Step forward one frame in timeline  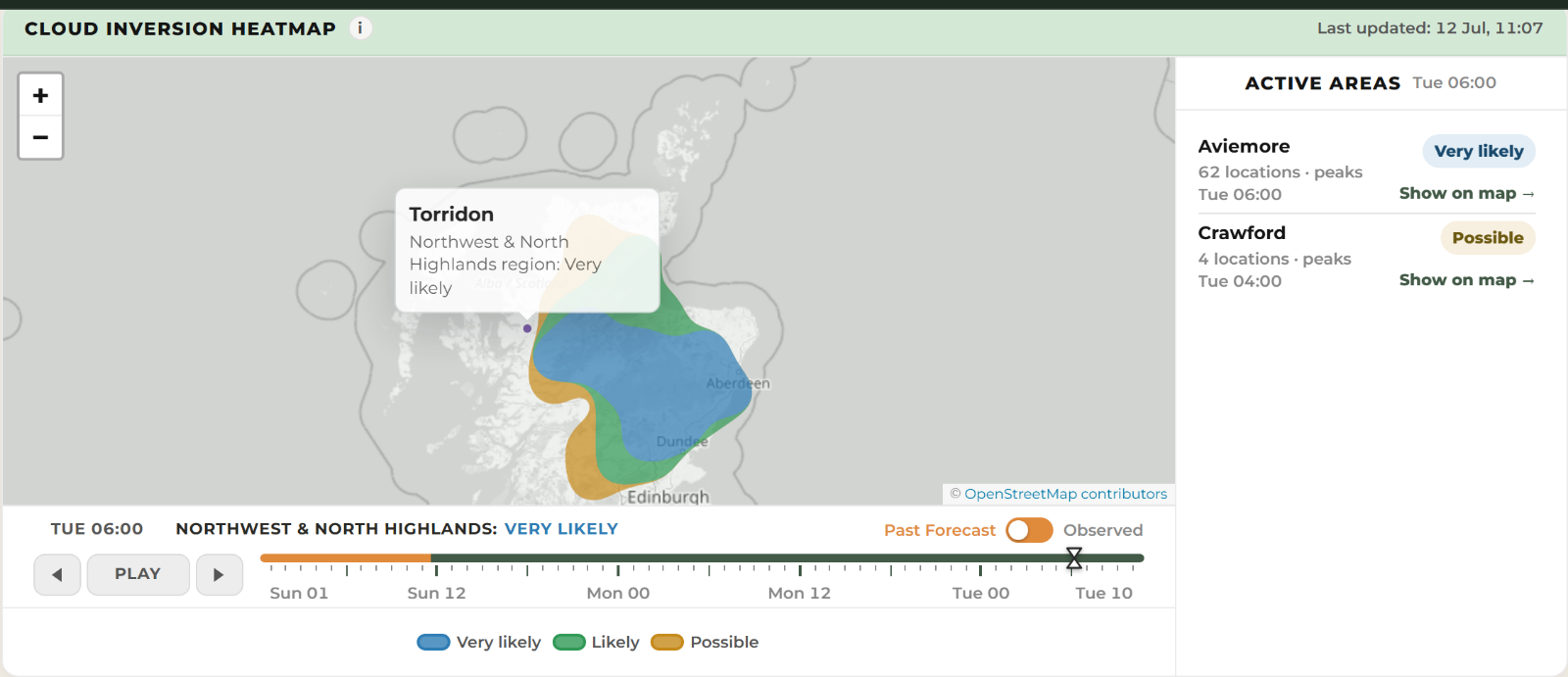click(x=219, y=574)
